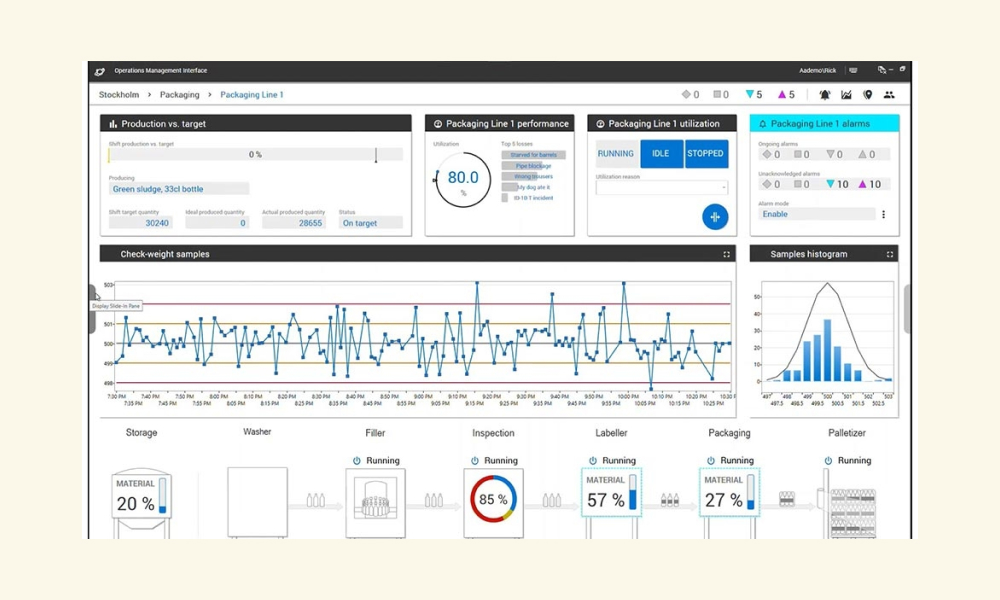The height and width of the screenshot is (600, 1000).
Task: Expand Check-weight samples panel to fullscreen
Action: pyautogui.click(x=726, y=254)
